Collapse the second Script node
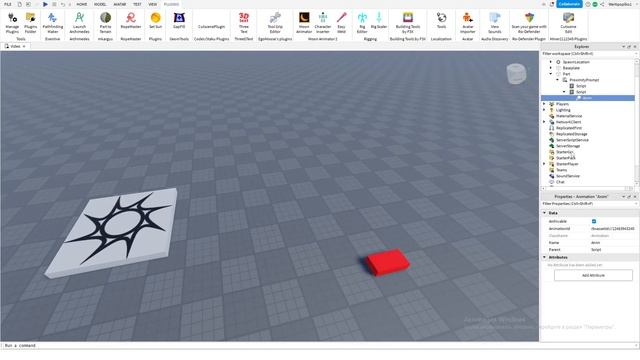The width and height of the screenshot is (640, 360). 564,92
